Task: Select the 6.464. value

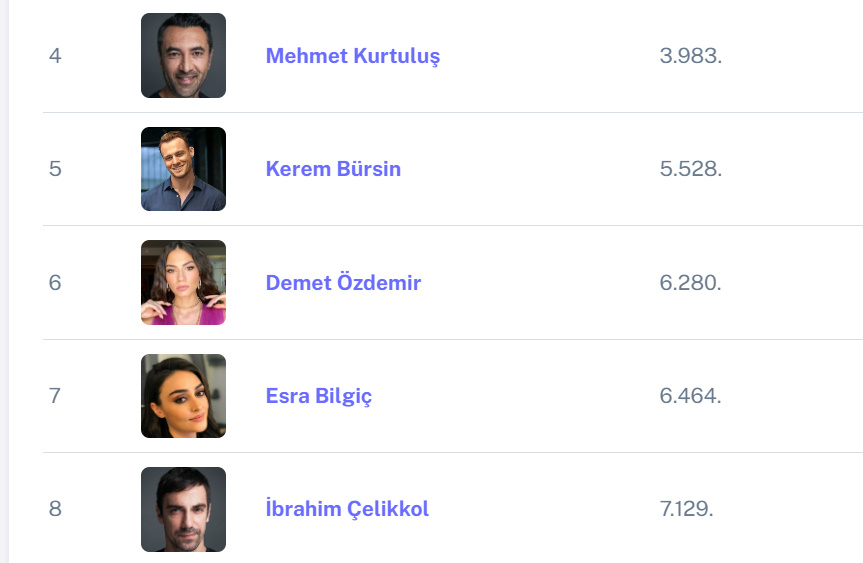Action: coord(690,396)
